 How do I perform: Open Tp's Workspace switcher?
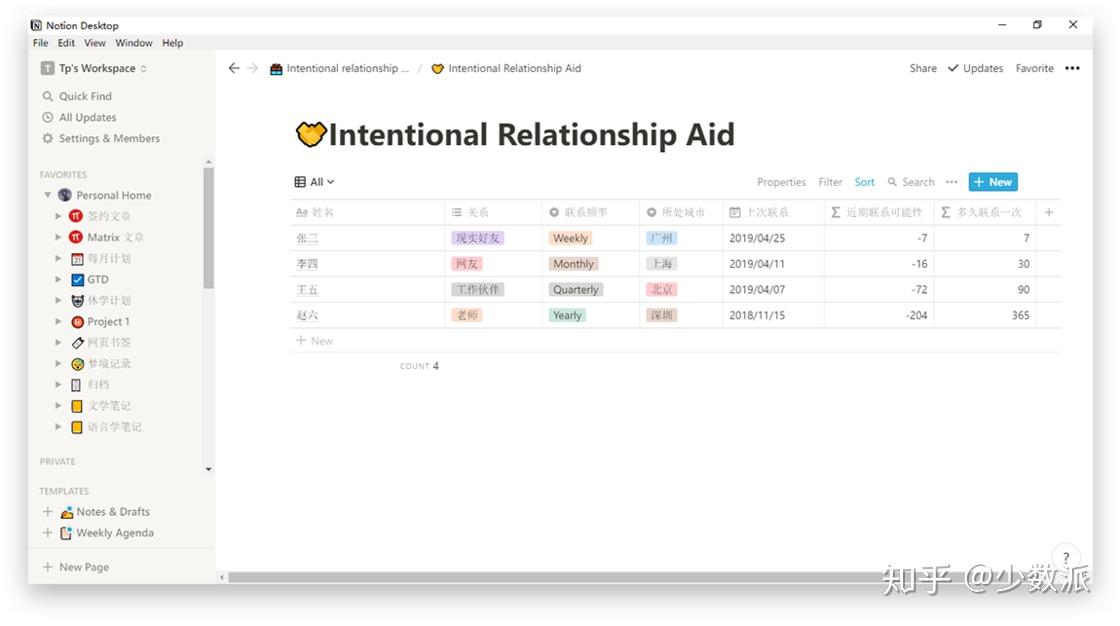[x=94, y=68]
